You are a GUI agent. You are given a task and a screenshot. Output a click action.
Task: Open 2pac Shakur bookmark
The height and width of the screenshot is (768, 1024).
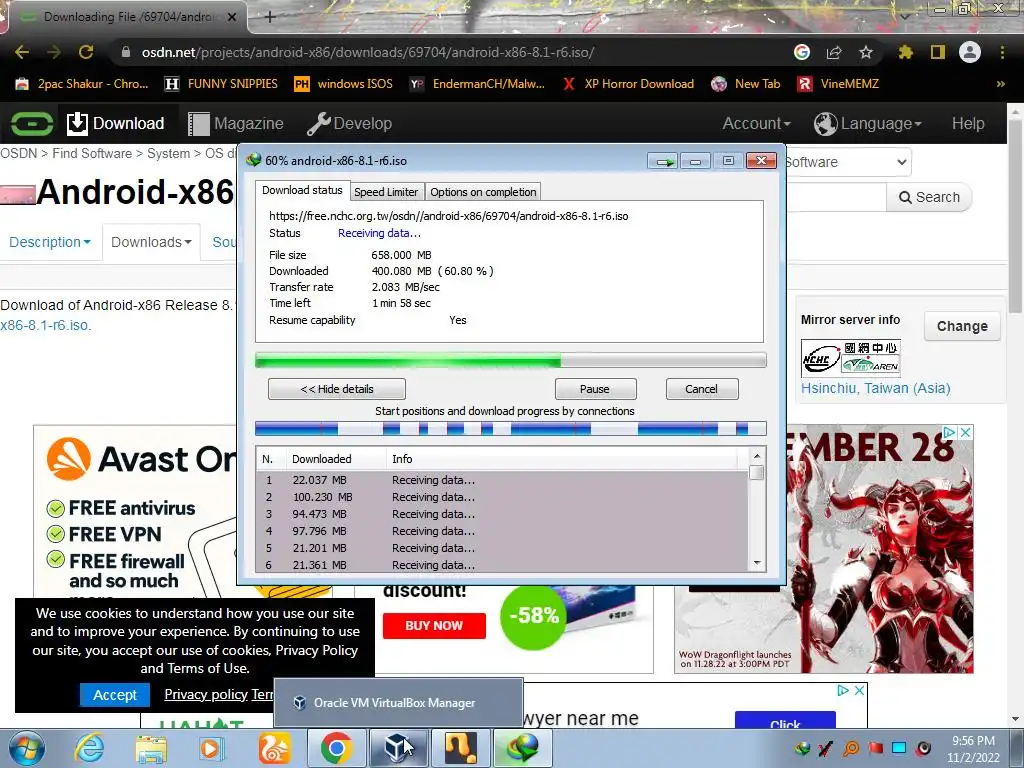click(82, 84)
